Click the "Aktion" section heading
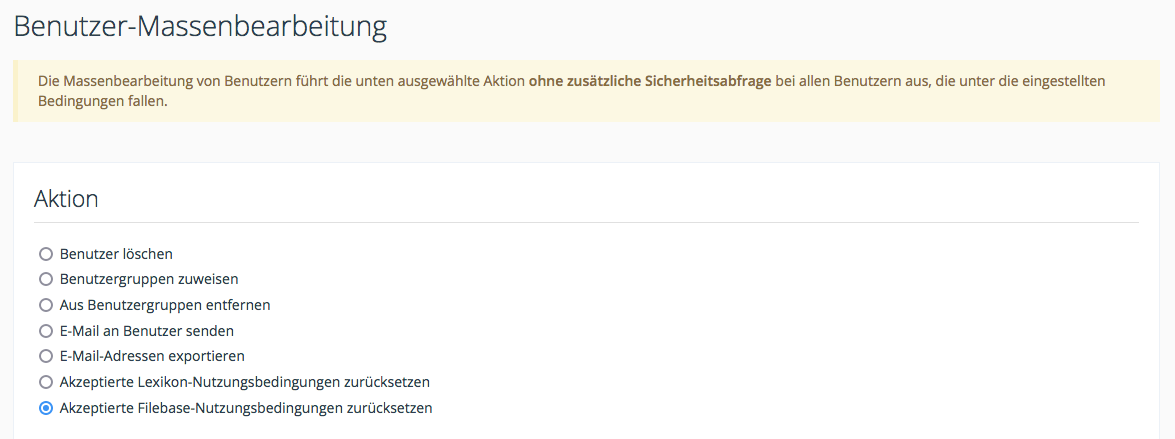Image resolution: width=1175 pixels, height=439 pixels. pyautogui.click(x=66, y=198)
